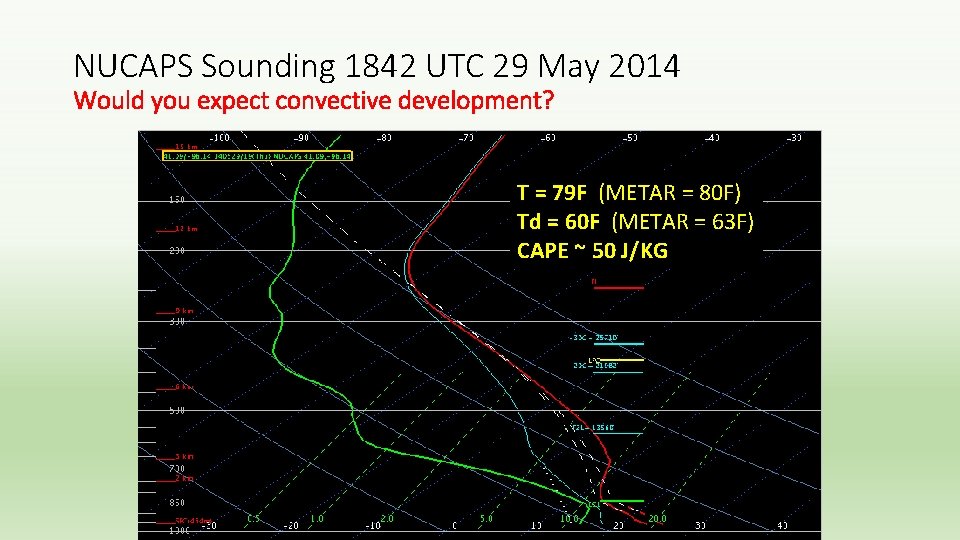
Task: Click the white 40 label on the bottom axis
Action: [782, 525]
